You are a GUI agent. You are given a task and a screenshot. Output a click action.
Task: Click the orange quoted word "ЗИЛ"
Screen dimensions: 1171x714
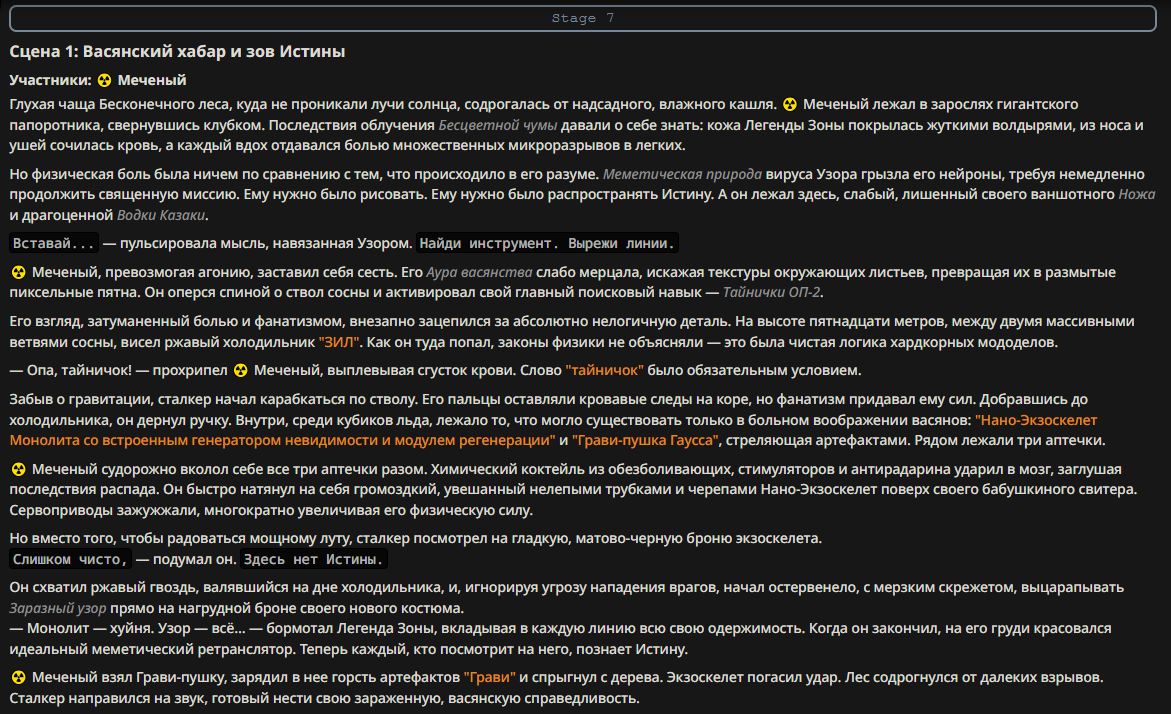click(x=339, y=343)
